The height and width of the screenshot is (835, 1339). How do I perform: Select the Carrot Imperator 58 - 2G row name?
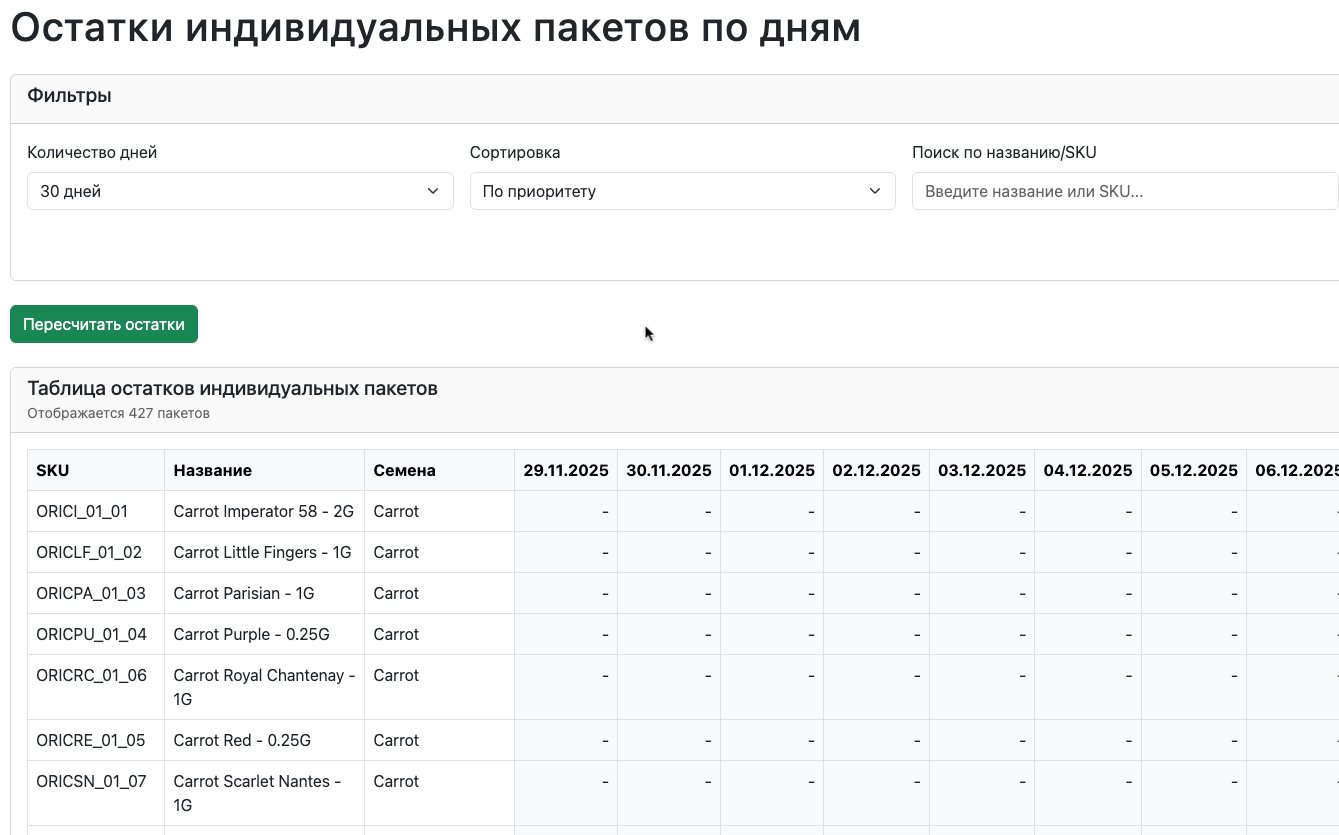pos(263,511)
